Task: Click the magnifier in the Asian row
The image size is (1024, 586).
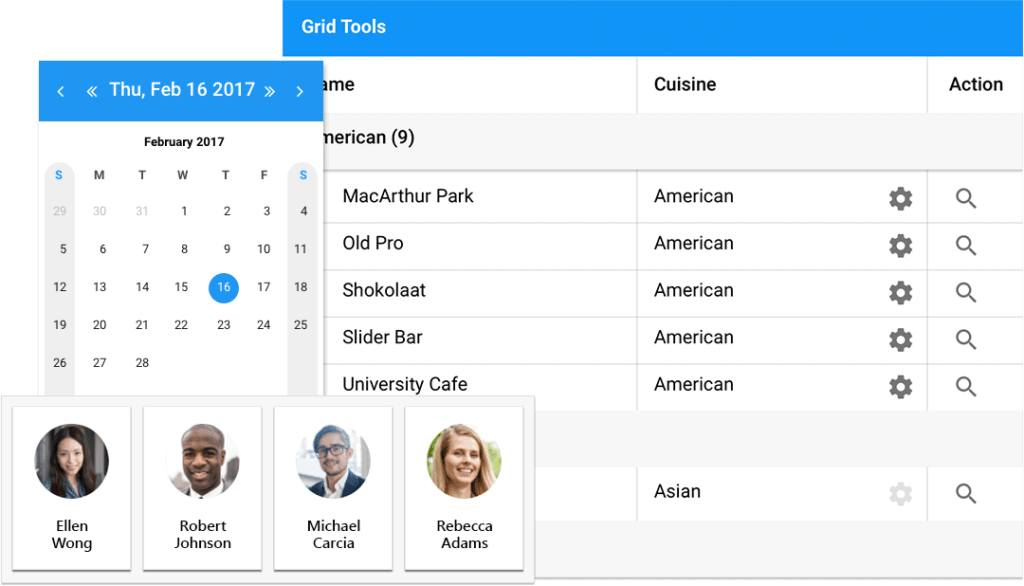Action: (966, 493)
